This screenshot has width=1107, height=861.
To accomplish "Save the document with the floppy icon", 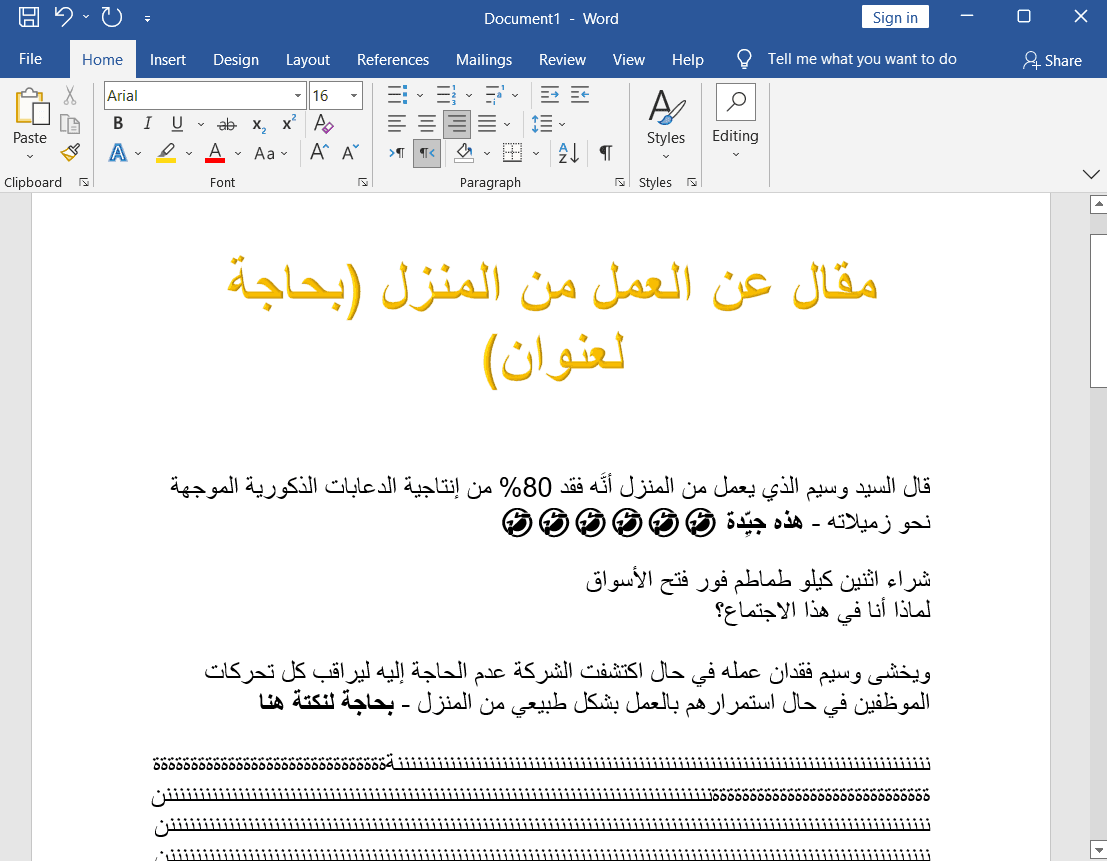I will [x=29, y=17].
